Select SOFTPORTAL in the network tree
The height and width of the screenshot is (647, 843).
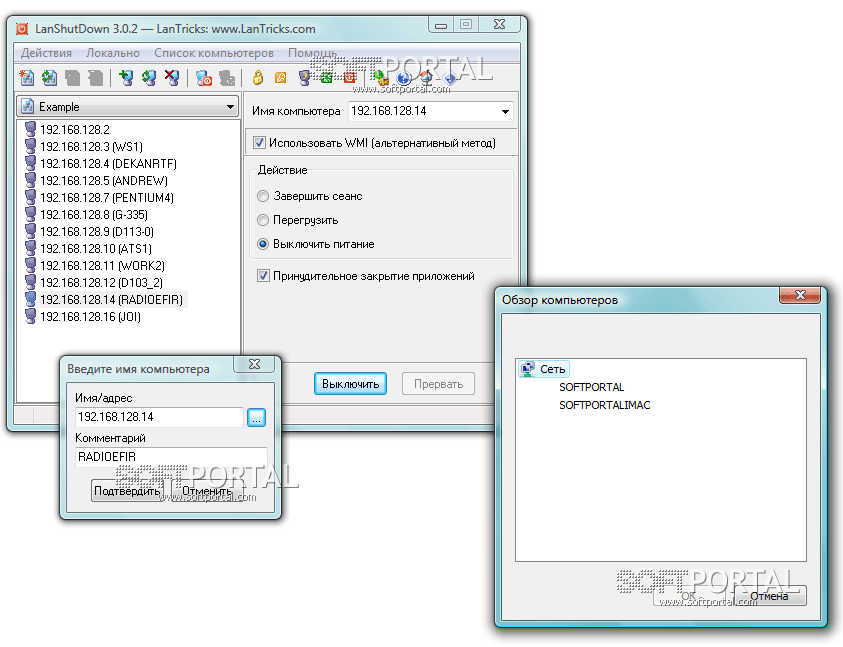point(591,387)
